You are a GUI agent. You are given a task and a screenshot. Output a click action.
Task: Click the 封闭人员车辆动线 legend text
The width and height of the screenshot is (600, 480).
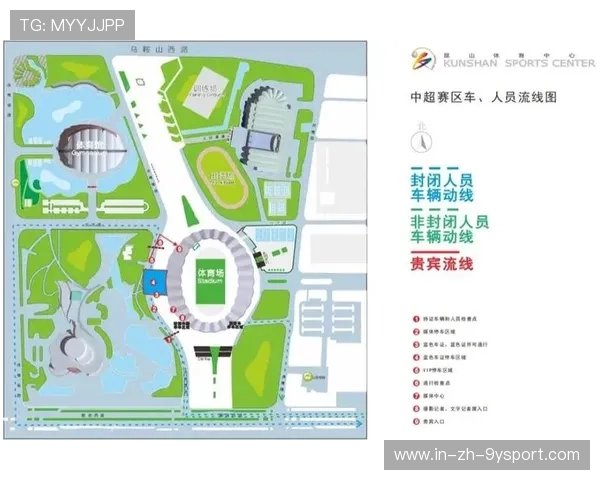pyautogui.click(x=442, y=188)
